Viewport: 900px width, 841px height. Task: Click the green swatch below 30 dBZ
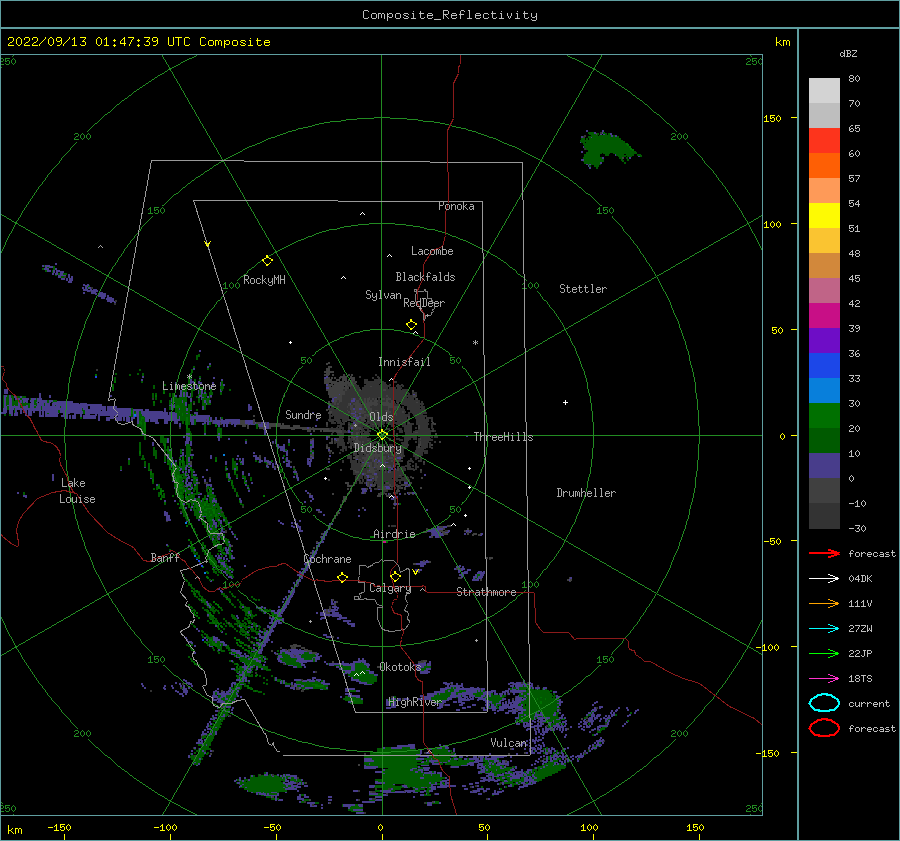(x=824, y=415)
